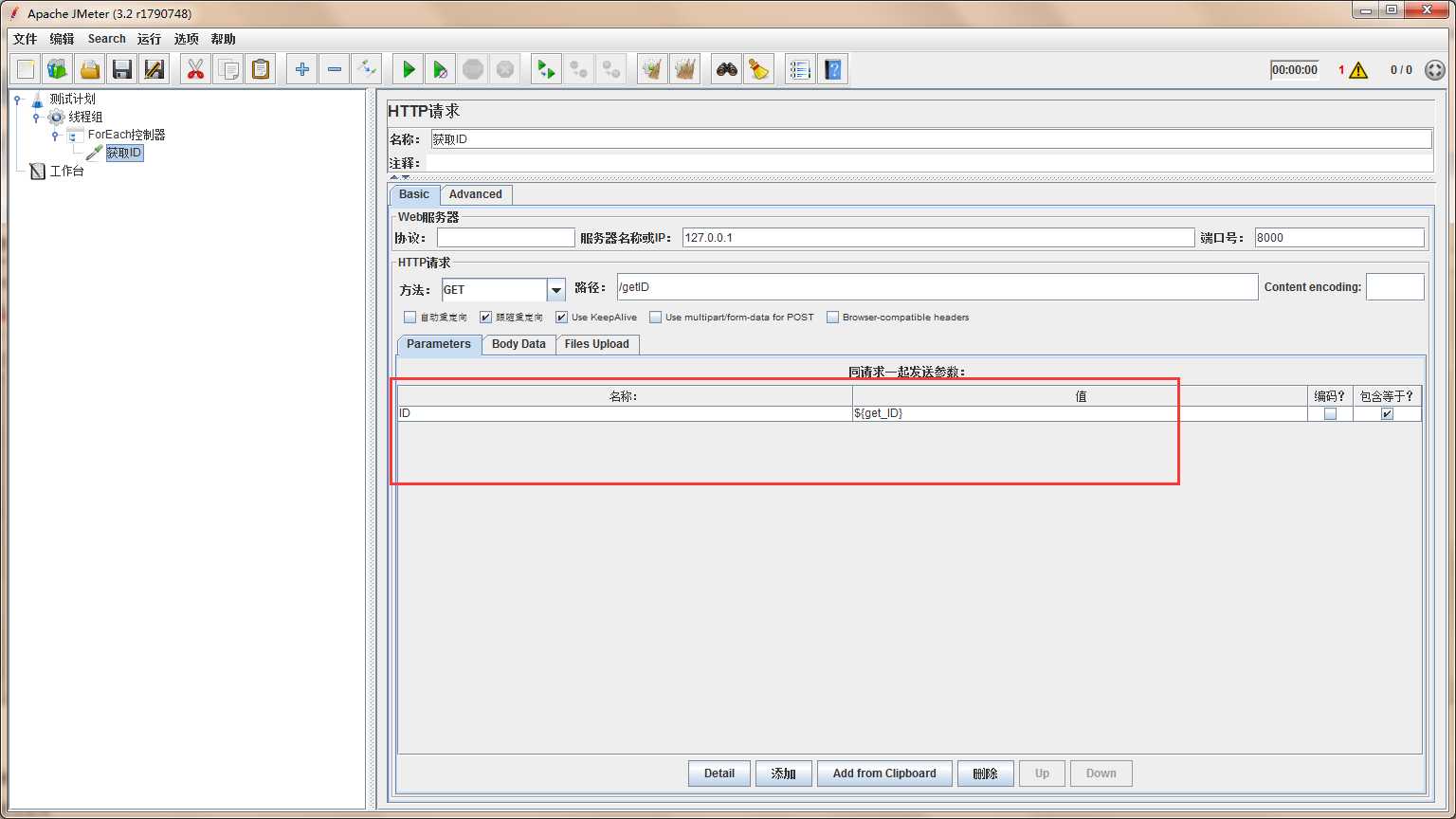Enable Use multipart/form-data for POST
Viewport: 1456px width, 819px height.
[655, 318]
